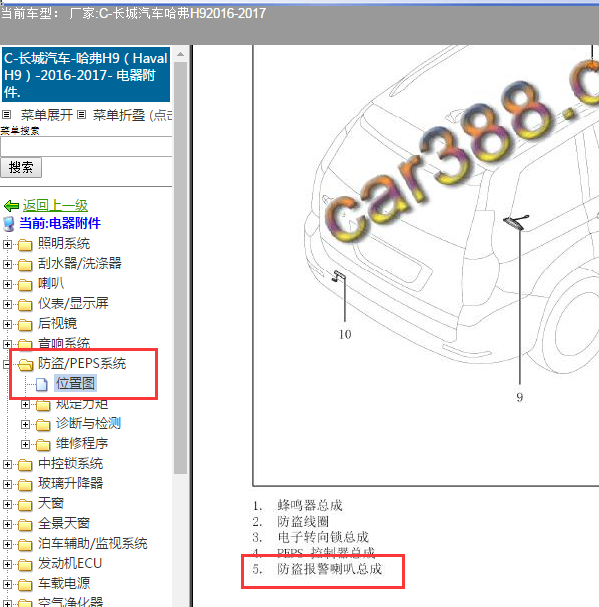Click legend text 蜂鸣器总成

click(310, 505)
